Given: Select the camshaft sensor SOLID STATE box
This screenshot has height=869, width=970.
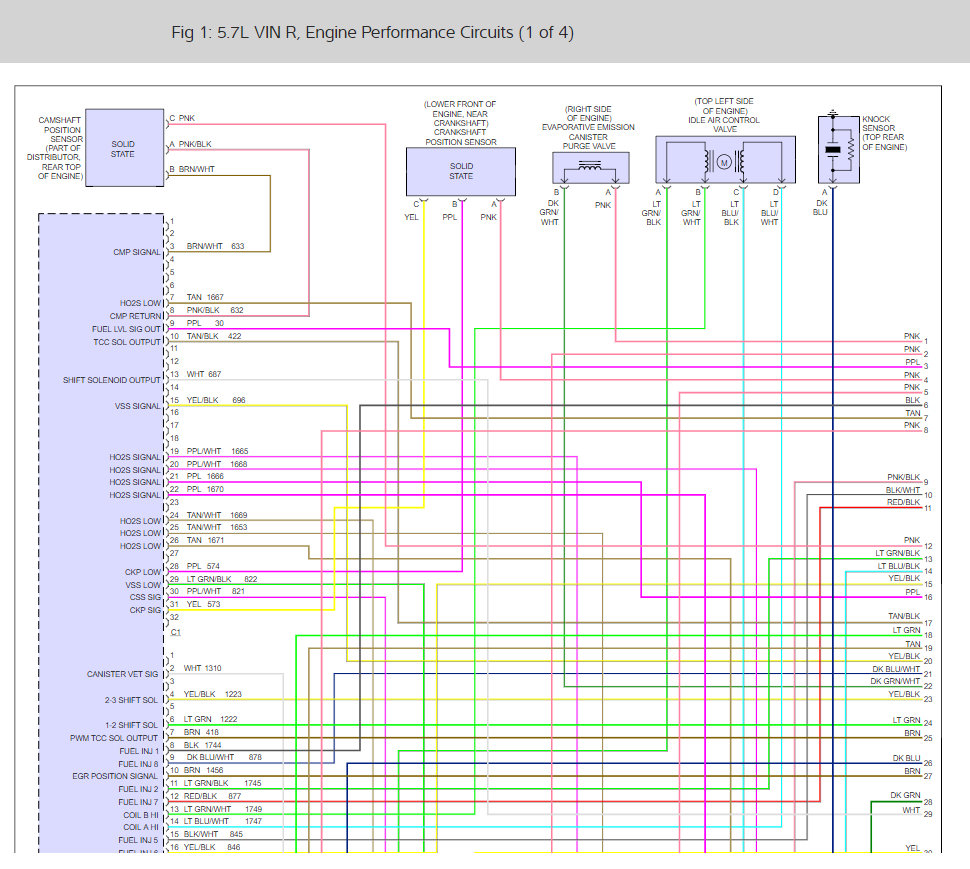Looking at the screenshot, I should pos(124,148).
